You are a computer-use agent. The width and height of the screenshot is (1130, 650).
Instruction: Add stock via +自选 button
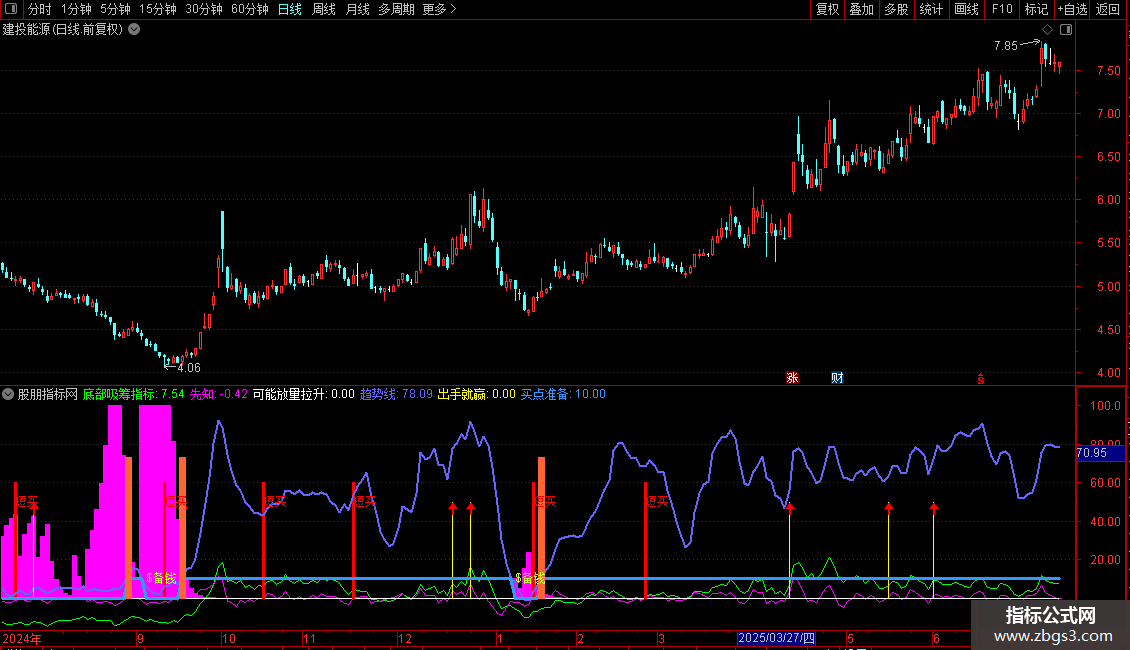(x=1072, y=9)
